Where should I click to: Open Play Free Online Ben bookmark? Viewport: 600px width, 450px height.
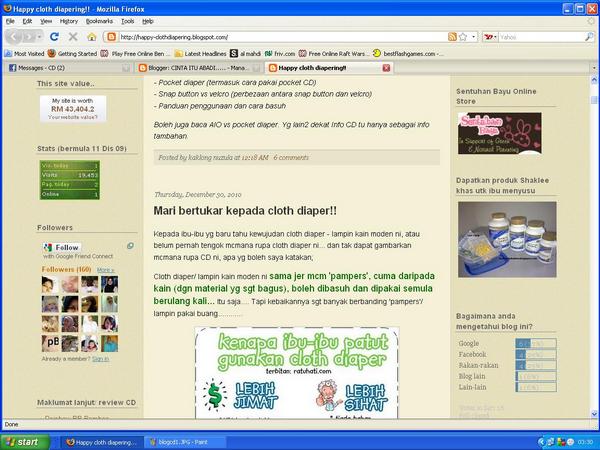pos(135,54)
